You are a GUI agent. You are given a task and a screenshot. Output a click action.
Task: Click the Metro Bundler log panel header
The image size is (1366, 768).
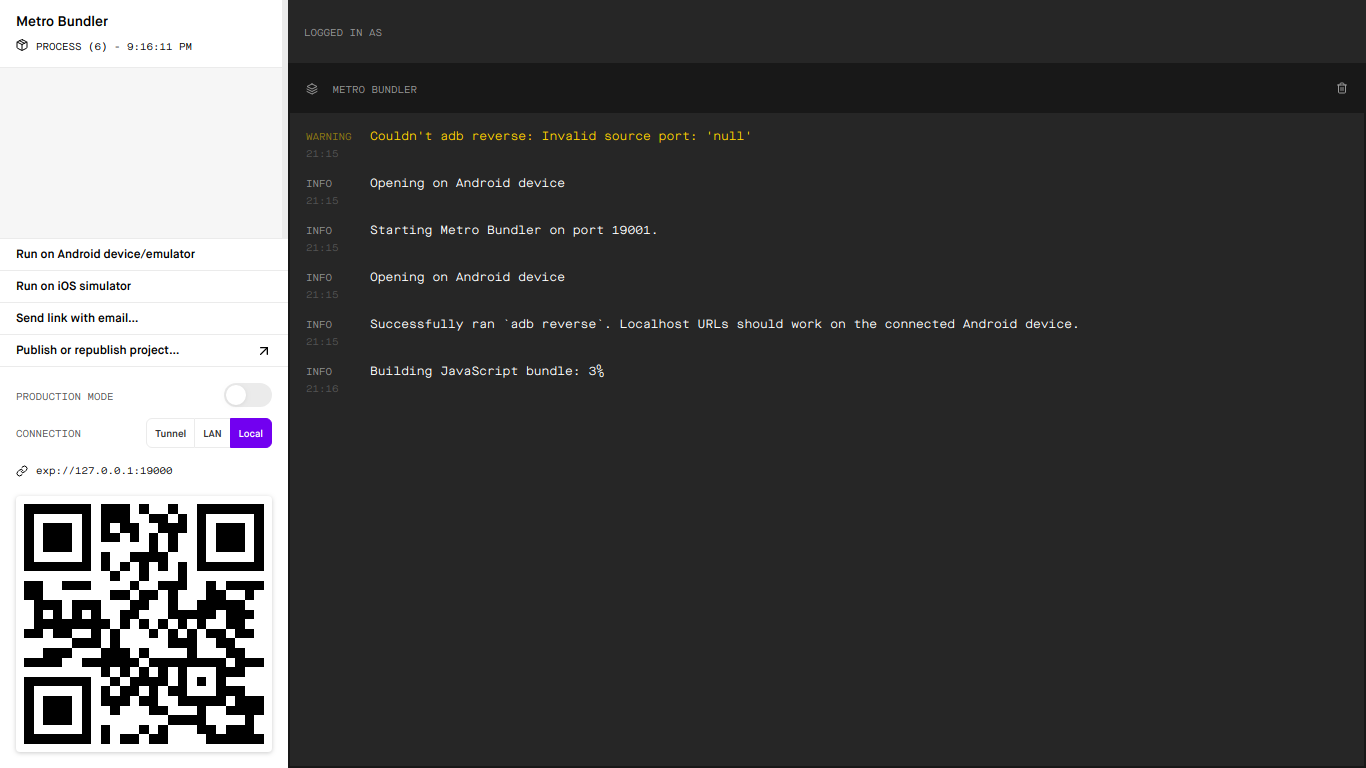click(375, 90)
